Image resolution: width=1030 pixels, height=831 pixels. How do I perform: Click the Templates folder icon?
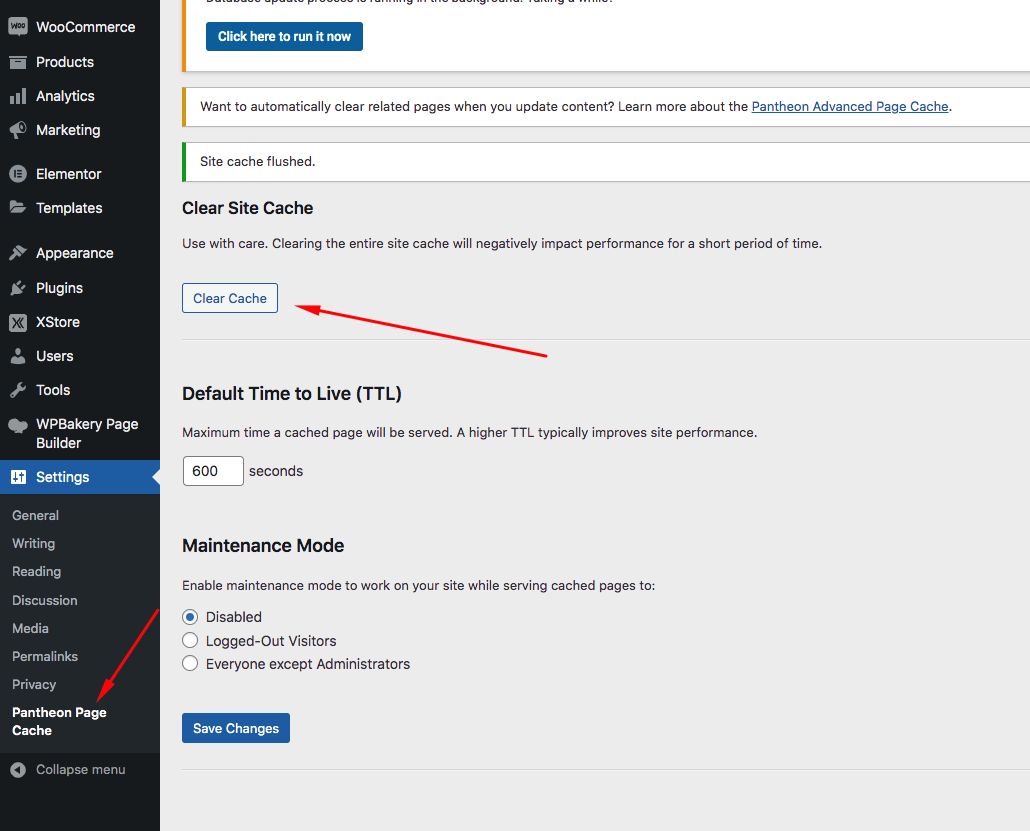click(x=18, y=208)
